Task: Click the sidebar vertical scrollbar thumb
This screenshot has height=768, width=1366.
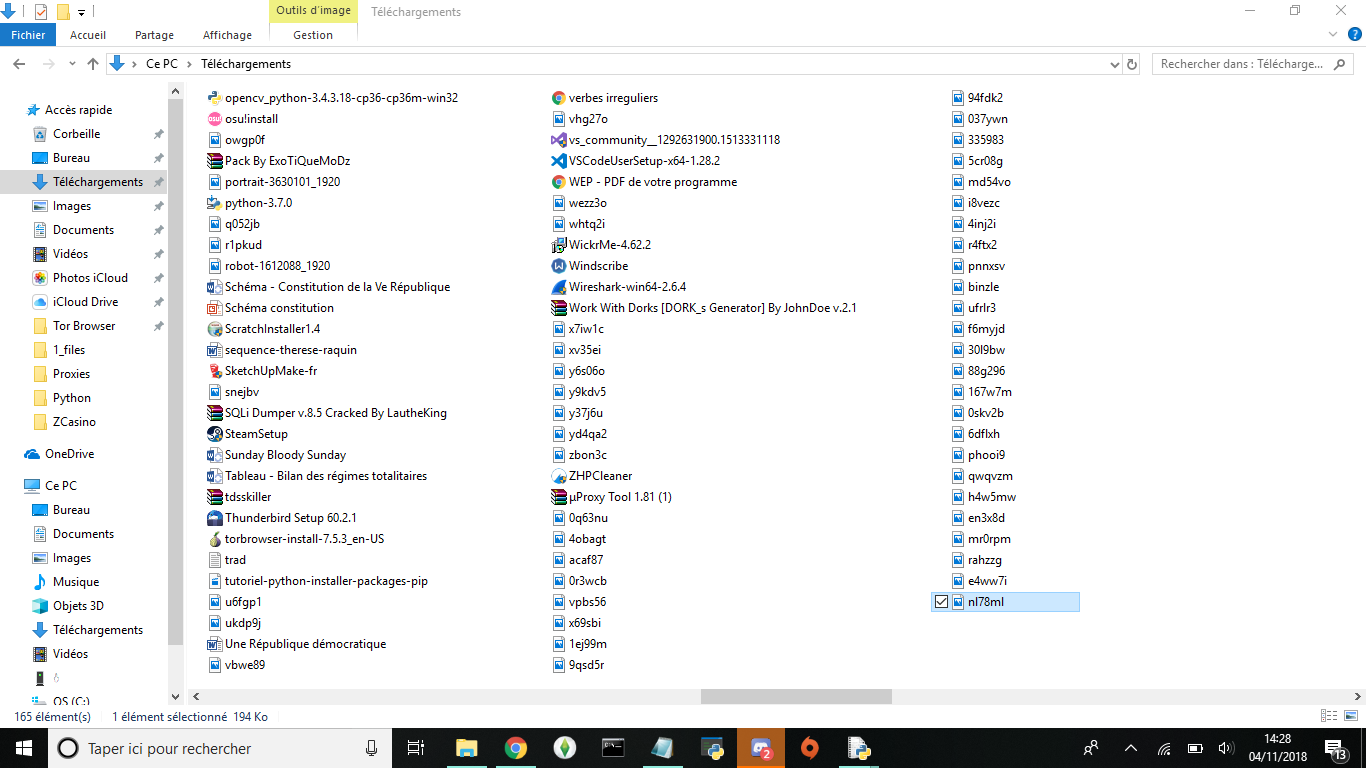Action: click(x=175, y=370)
